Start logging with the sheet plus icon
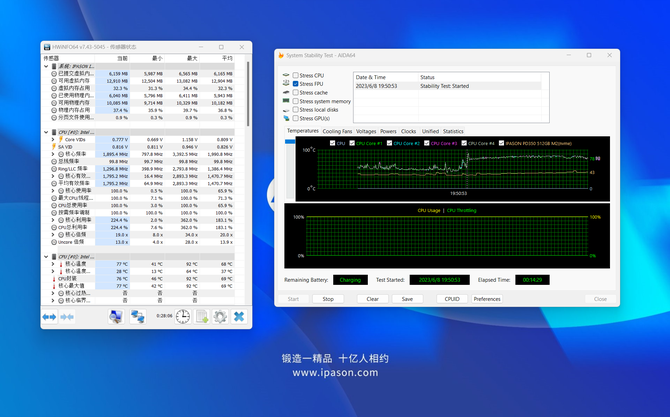 click(x=202, y=317)
